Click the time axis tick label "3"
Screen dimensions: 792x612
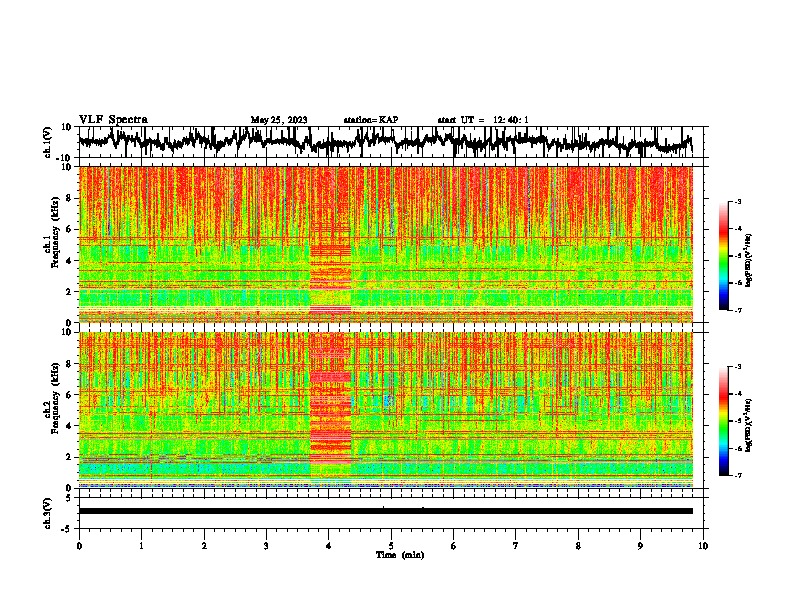coord(266,546)
